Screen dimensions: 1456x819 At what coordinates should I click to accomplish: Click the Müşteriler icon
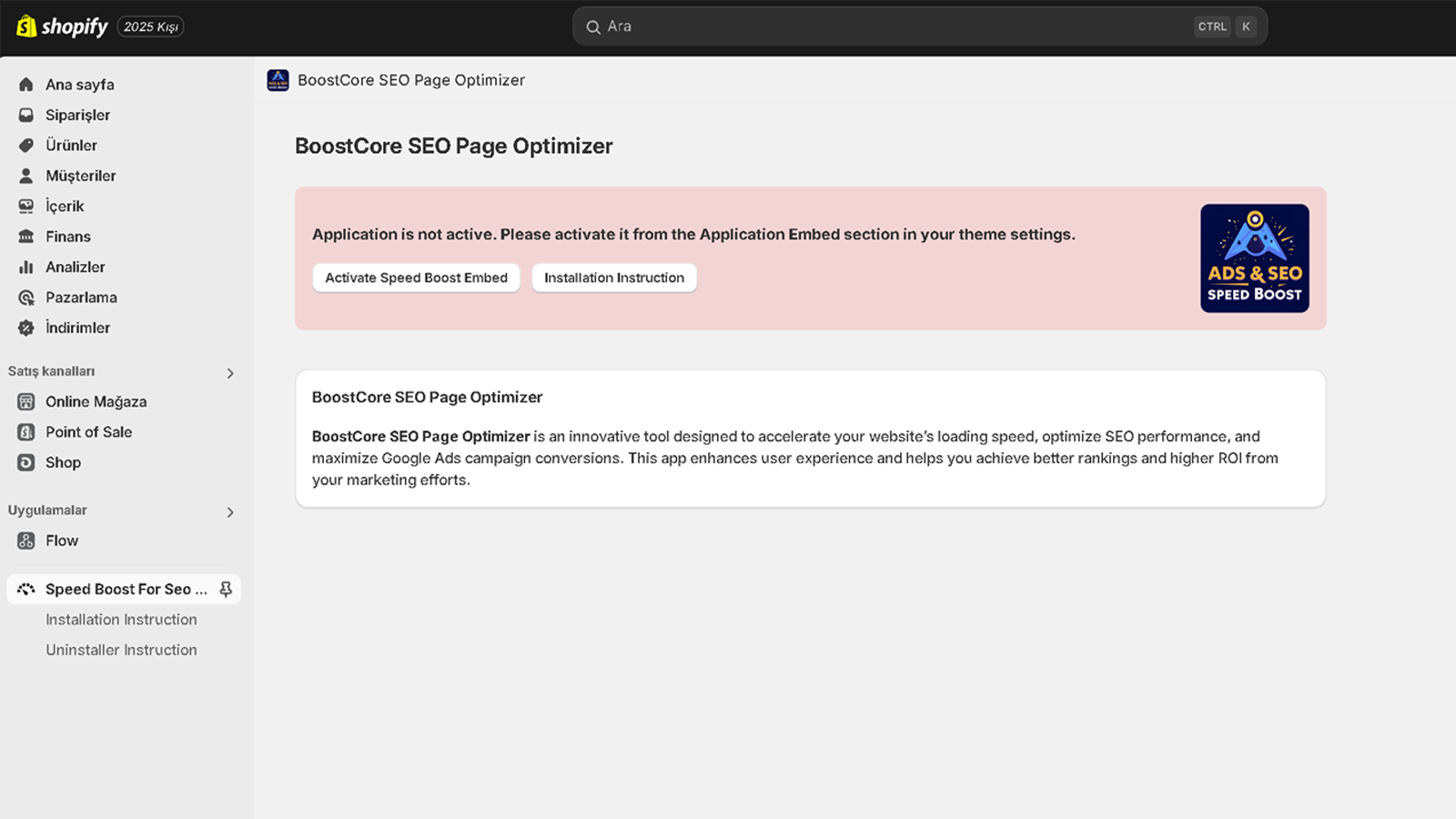[25, 176]
